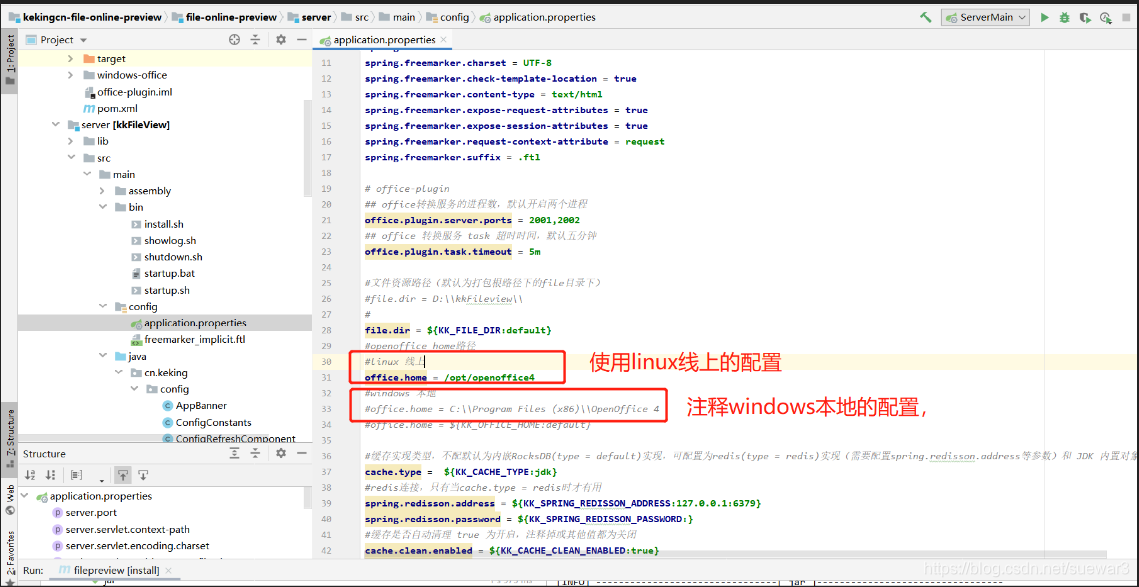1139x587 pixels.
Task: Open AppBanner class
Action: (193, 405)
